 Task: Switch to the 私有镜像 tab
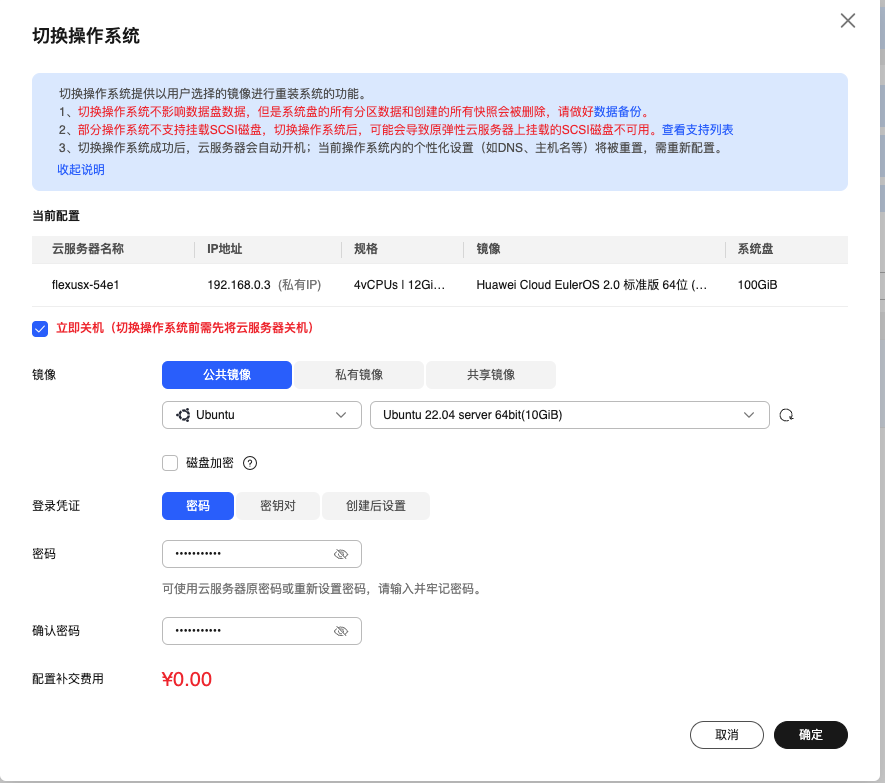(359, 375)
